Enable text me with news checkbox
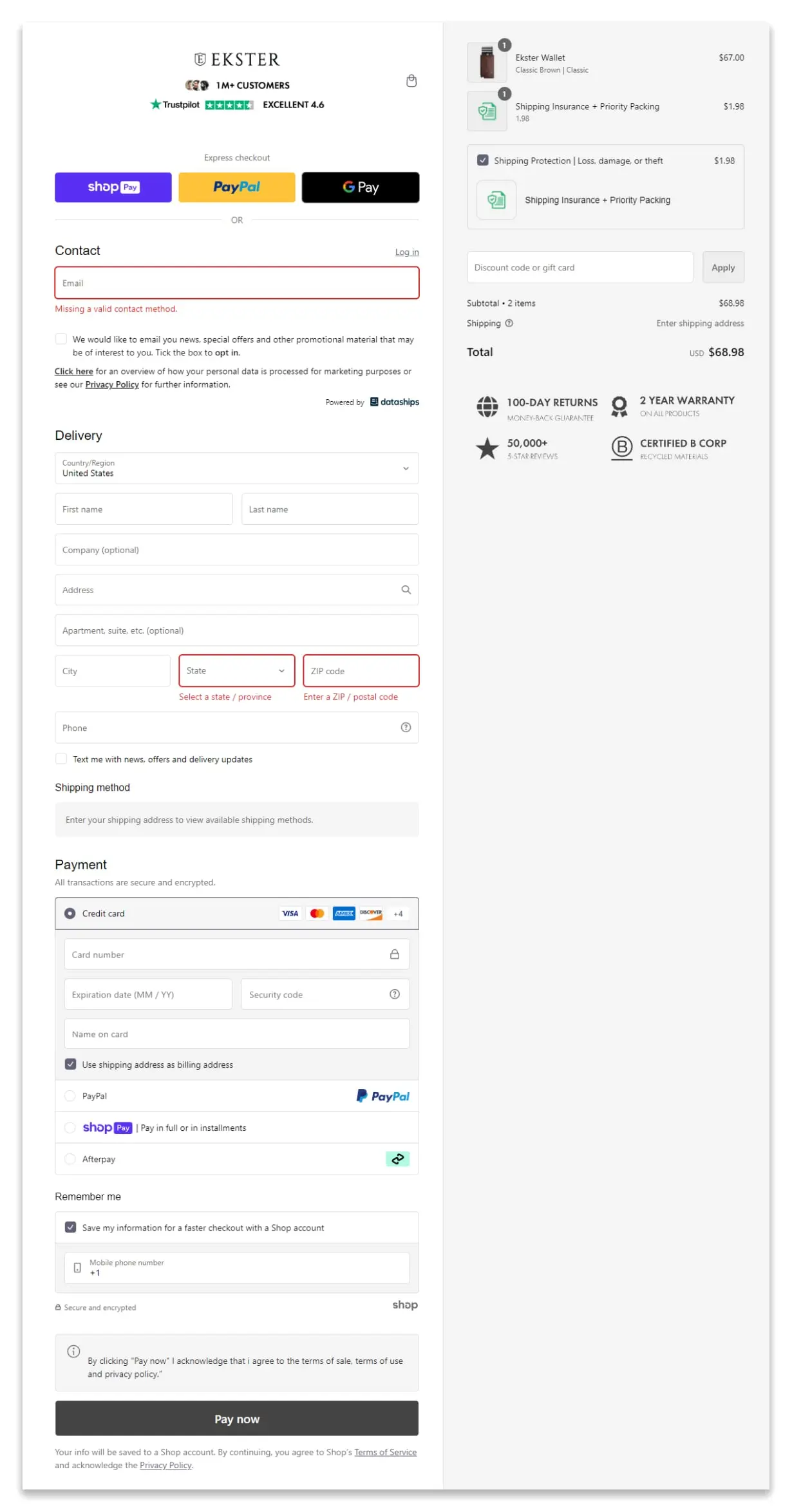This screenshot has height=1512, width=792. coord(61,759)
